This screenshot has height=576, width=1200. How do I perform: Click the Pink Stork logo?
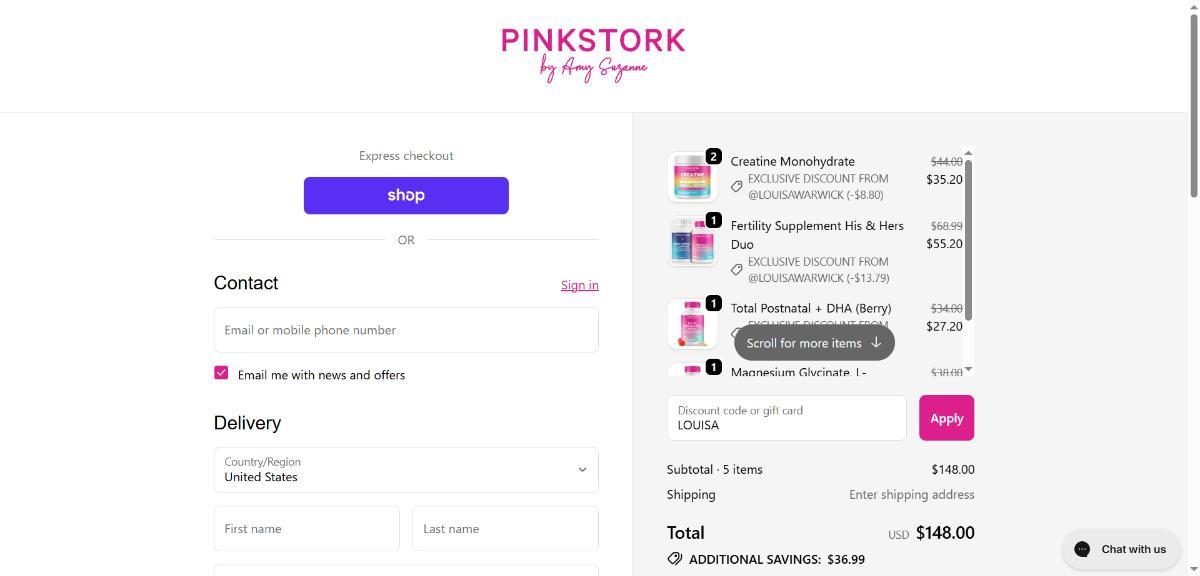pyautogui.click(x=593, y=54)
